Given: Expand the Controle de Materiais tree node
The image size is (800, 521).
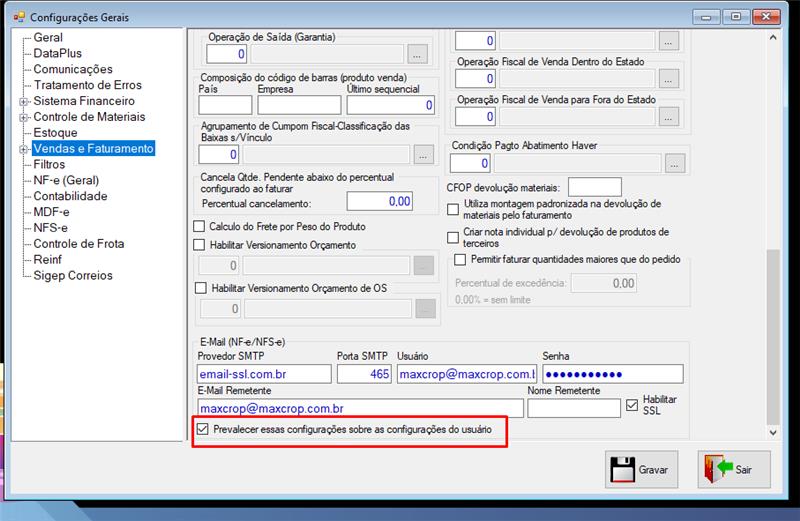Looking at the screenshot, I should [23, 117].
